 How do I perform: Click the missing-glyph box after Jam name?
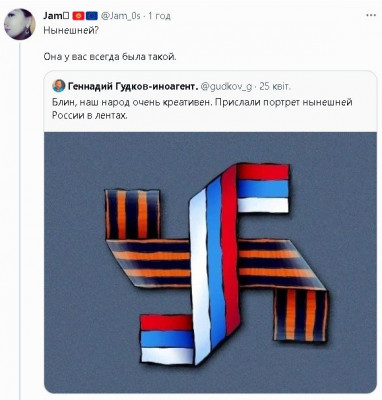pos(66,16)
